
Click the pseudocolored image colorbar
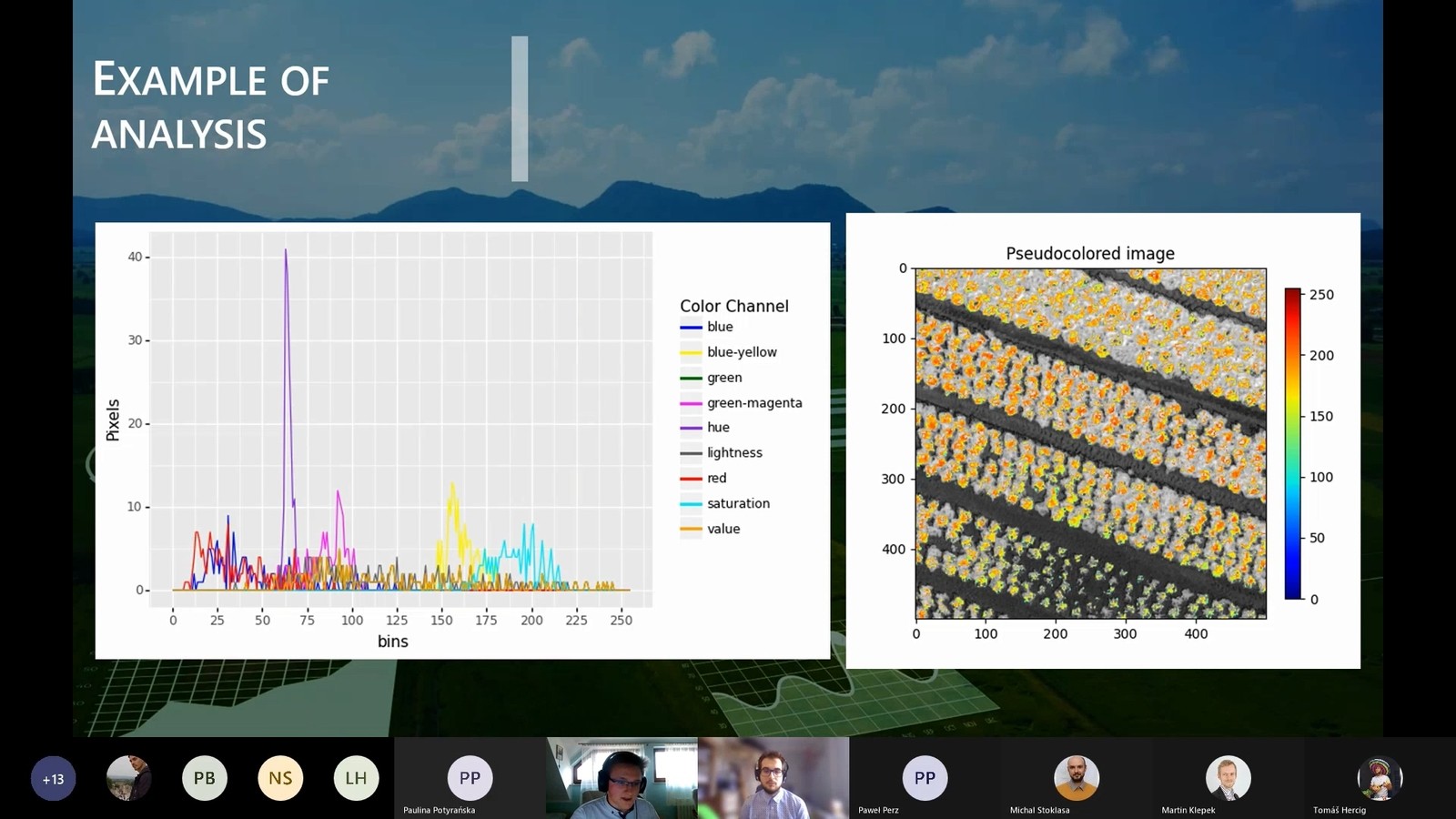(x=1293, y=444)
